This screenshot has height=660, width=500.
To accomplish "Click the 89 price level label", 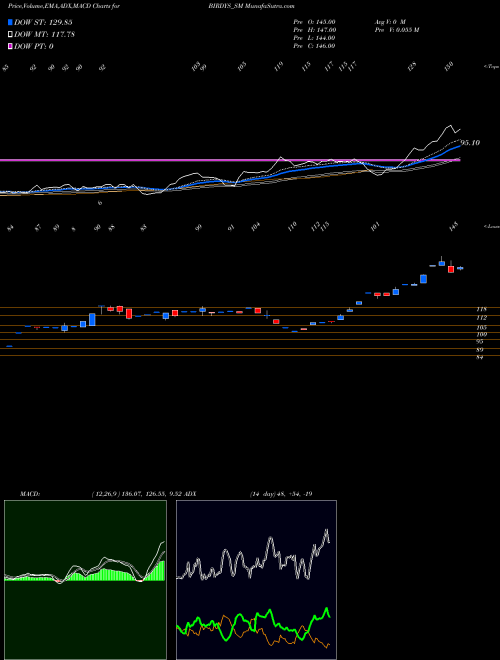I will tap(479, 350).
